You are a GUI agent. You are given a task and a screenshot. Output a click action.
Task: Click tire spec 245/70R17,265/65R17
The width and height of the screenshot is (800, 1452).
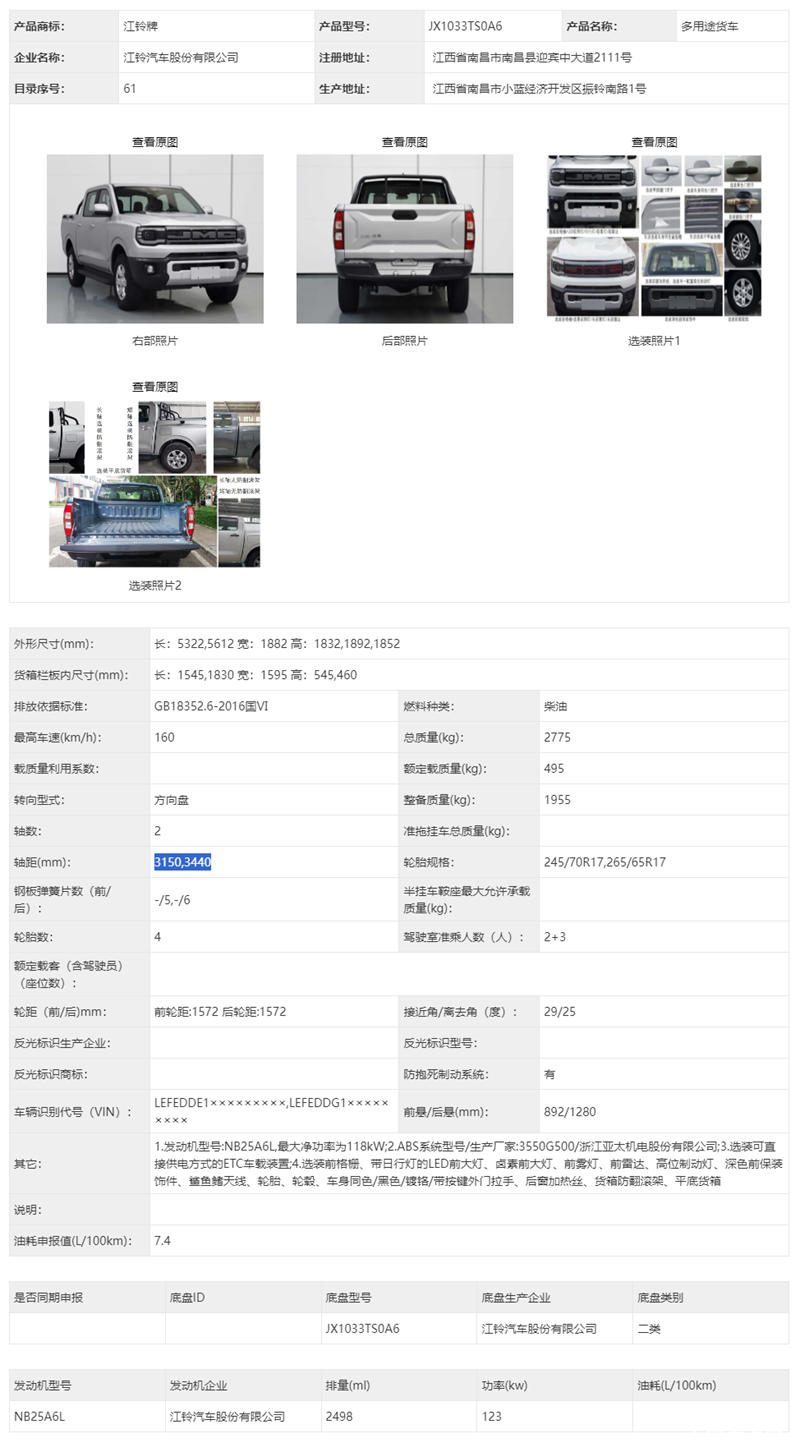605,862
